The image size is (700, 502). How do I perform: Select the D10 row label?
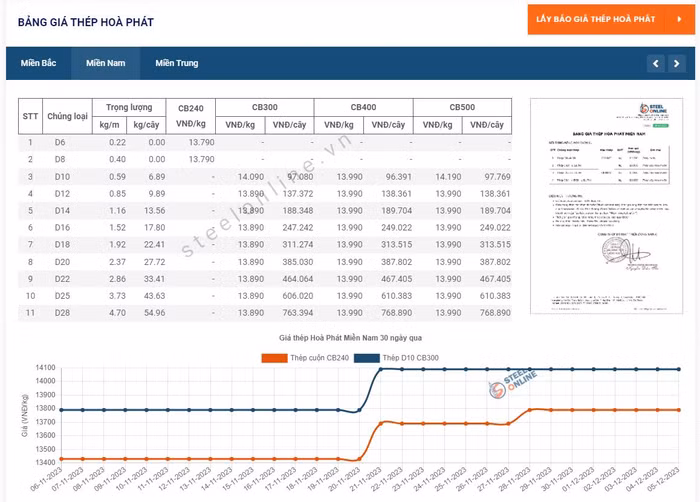[62, 177]
